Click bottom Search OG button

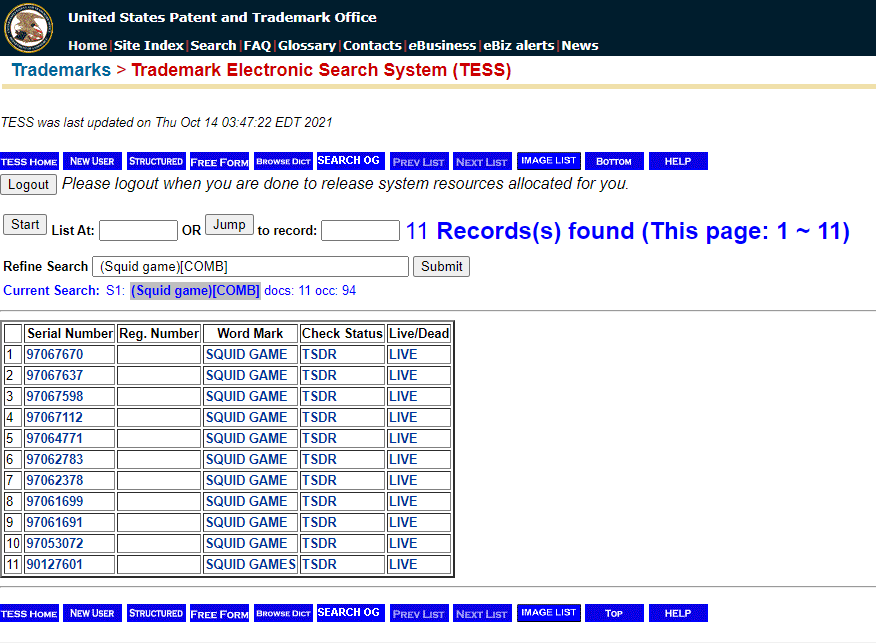pos(350,613)
